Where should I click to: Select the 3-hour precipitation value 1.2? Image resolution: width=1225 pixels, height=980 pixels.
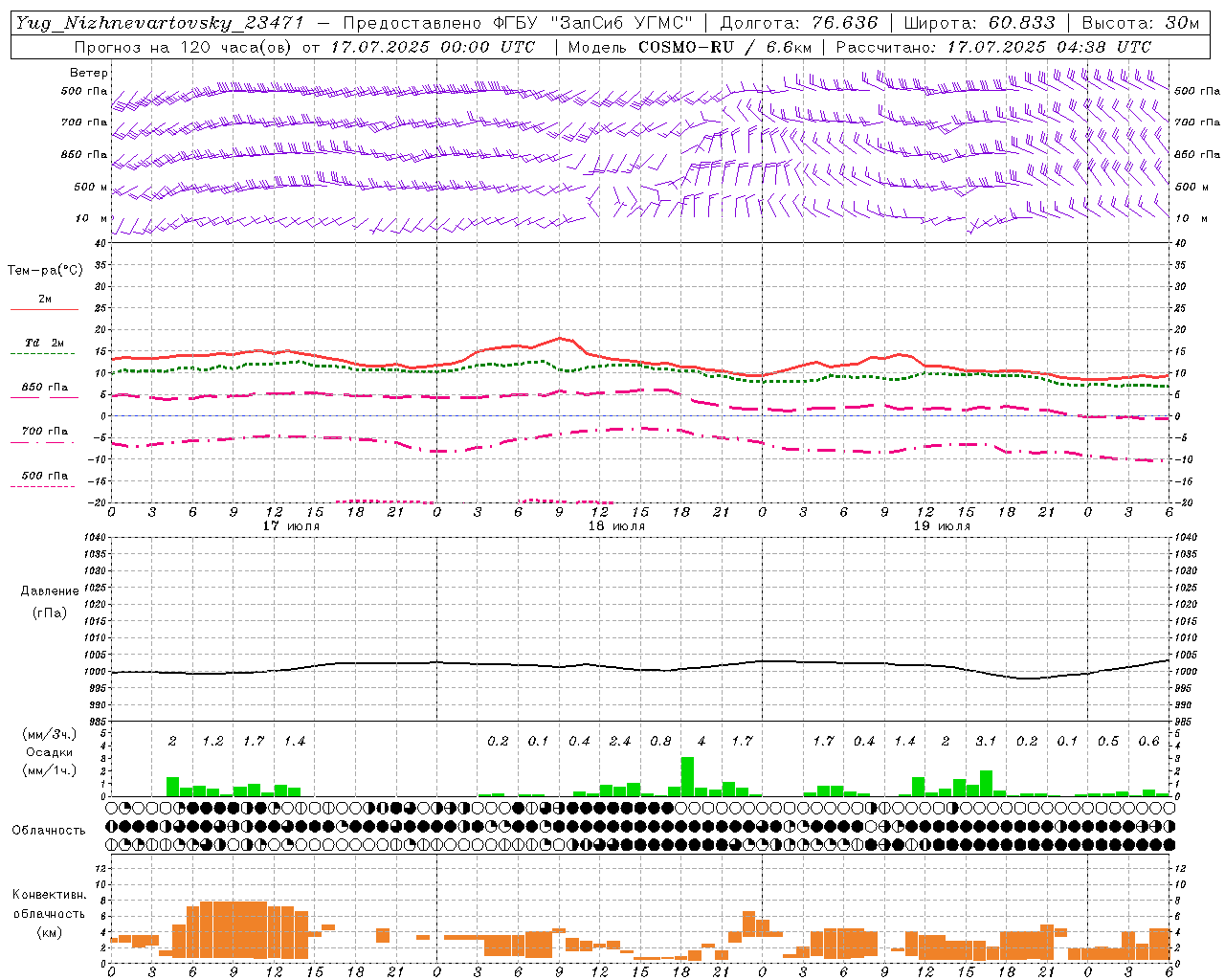(212, 742)
